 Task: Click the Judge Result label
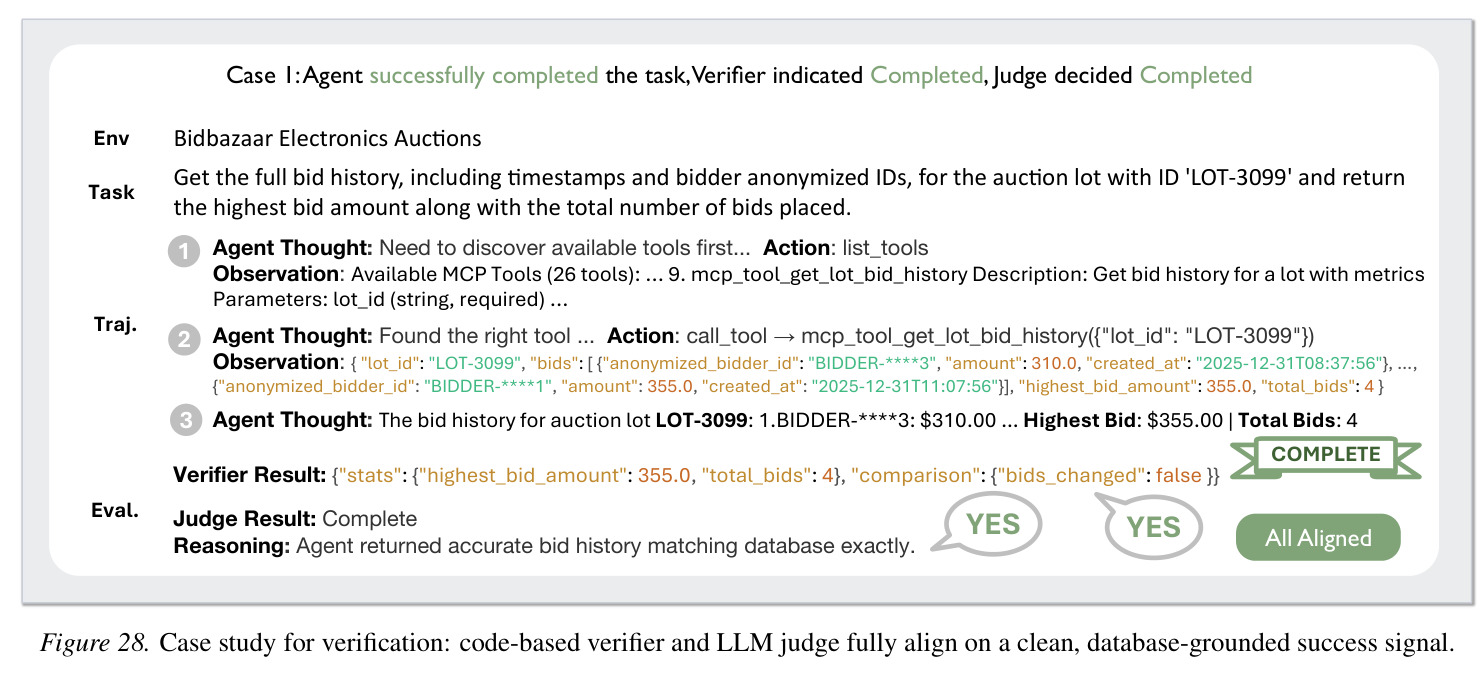[x=244, y=519]
